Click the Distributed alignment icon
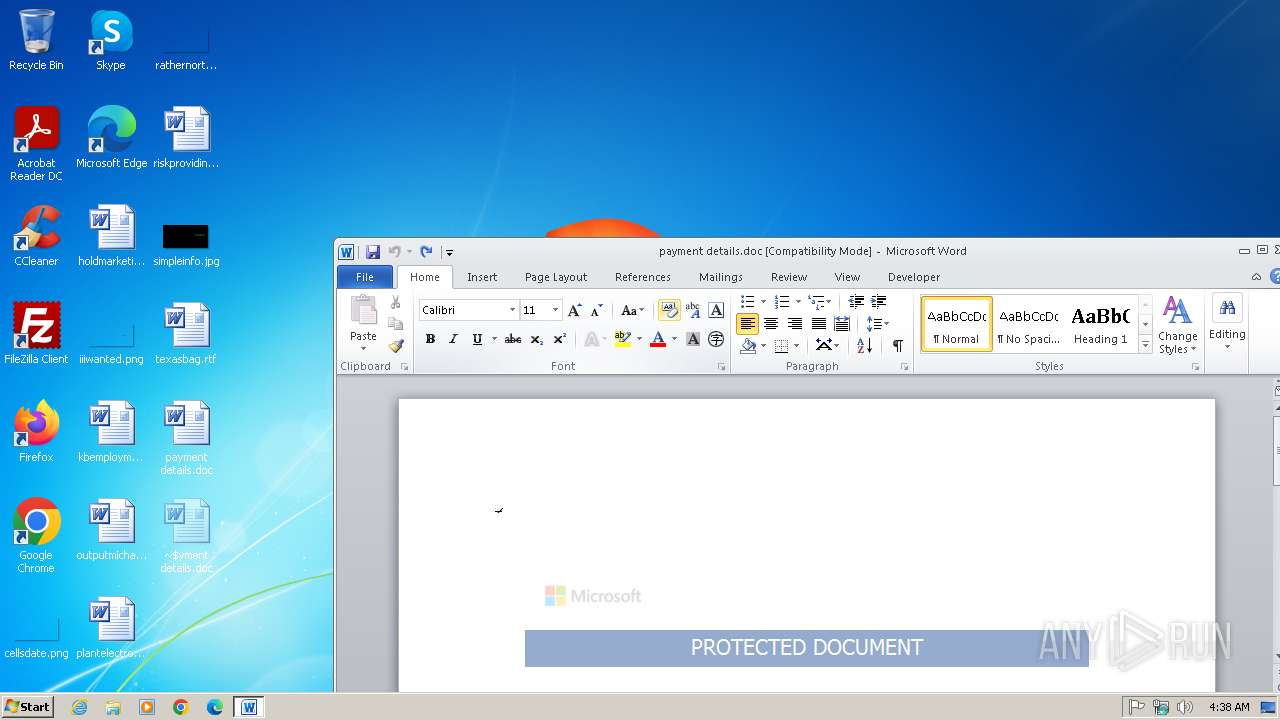 (x=842, y=323)
